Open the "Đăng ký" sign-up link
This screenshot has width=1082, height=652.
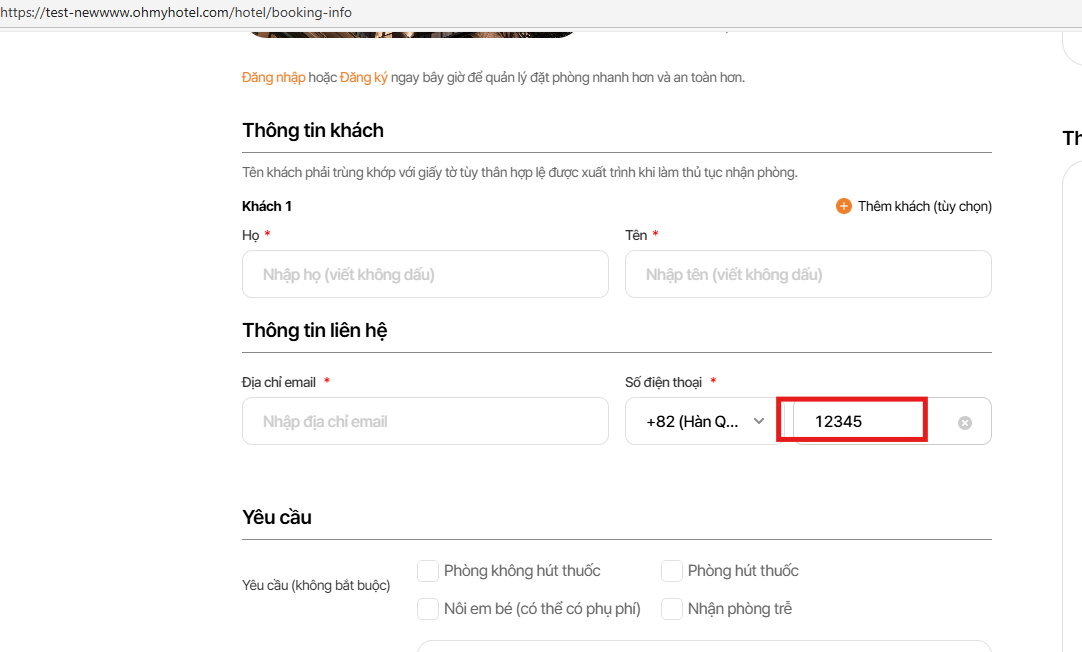pos(364,77)
